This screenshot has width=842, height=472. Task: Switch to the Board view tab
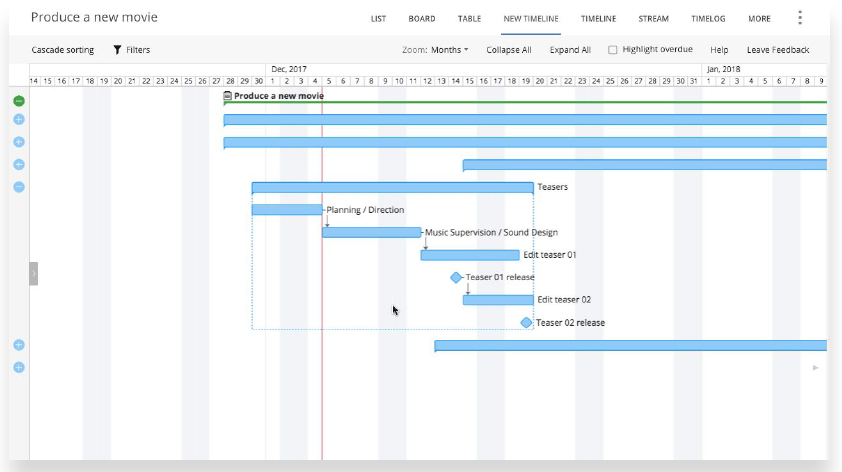pos(421,19)
